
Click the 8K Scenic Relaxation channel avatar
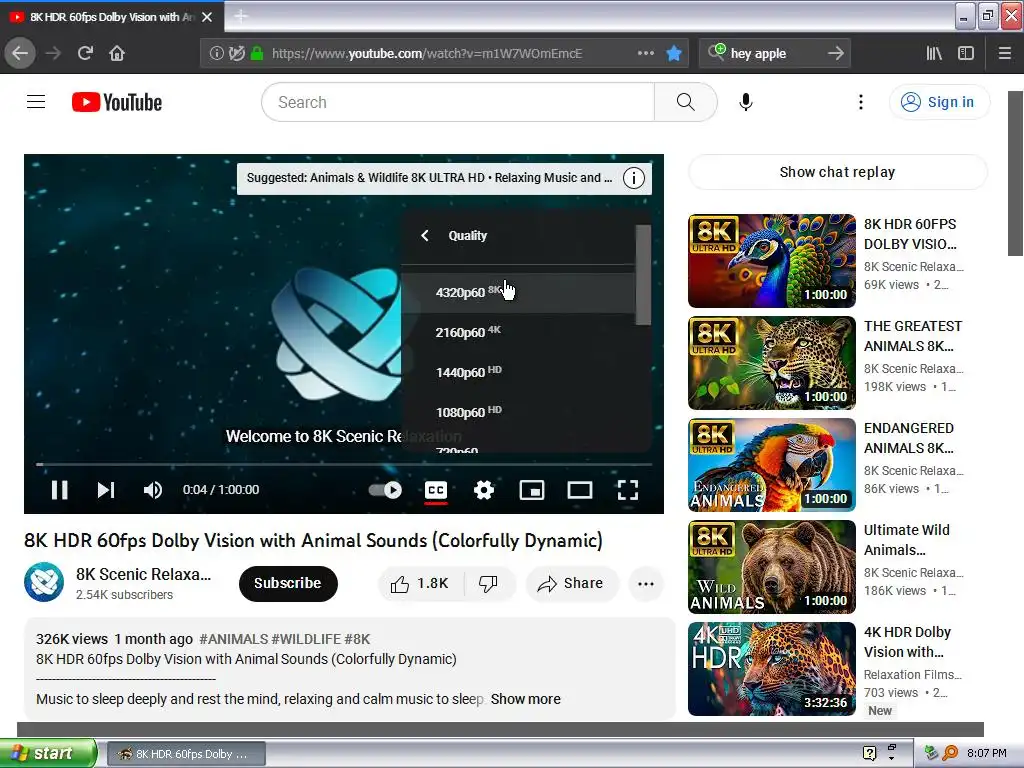click(x=44, y=582)
